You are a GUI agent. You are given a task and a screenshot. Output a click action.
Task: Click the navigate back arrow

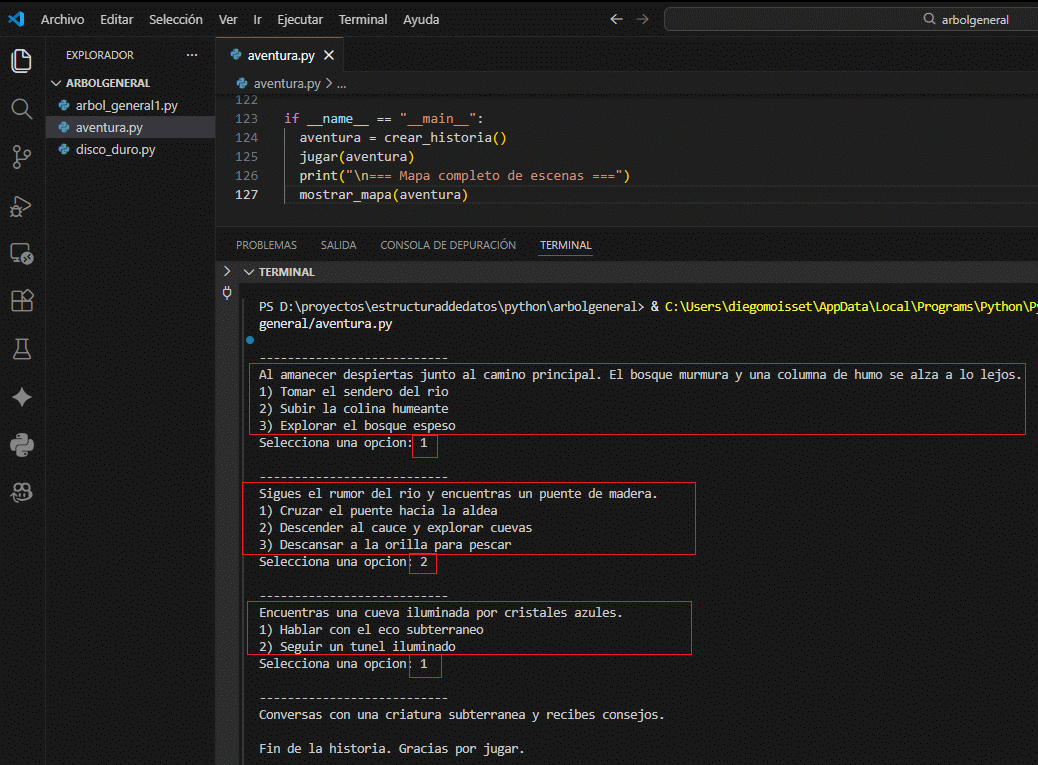tap(616, 19)
